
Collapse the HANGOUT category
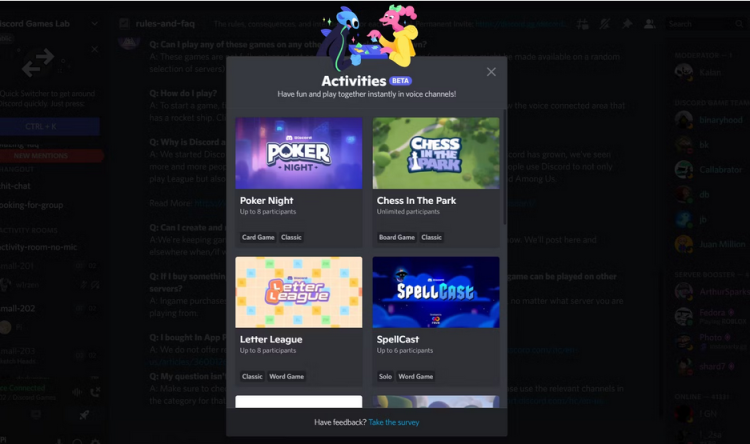tap(17, 169)
